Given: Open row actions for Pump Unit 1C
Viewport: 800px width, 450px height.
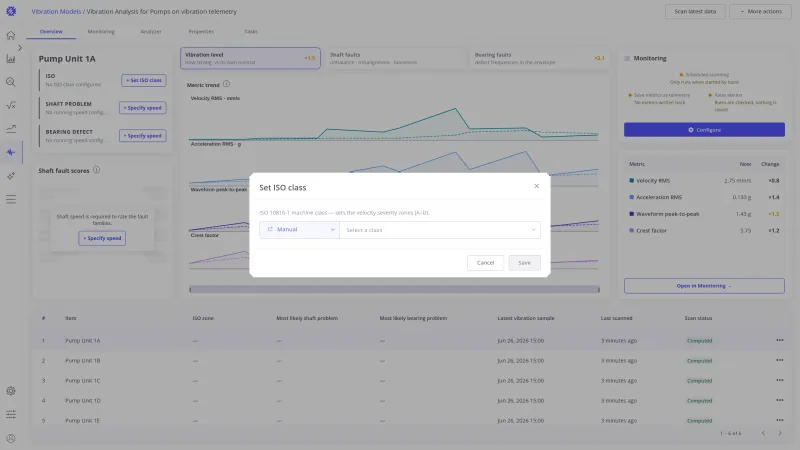Looking at the screenshot, I should click(780, 380).
